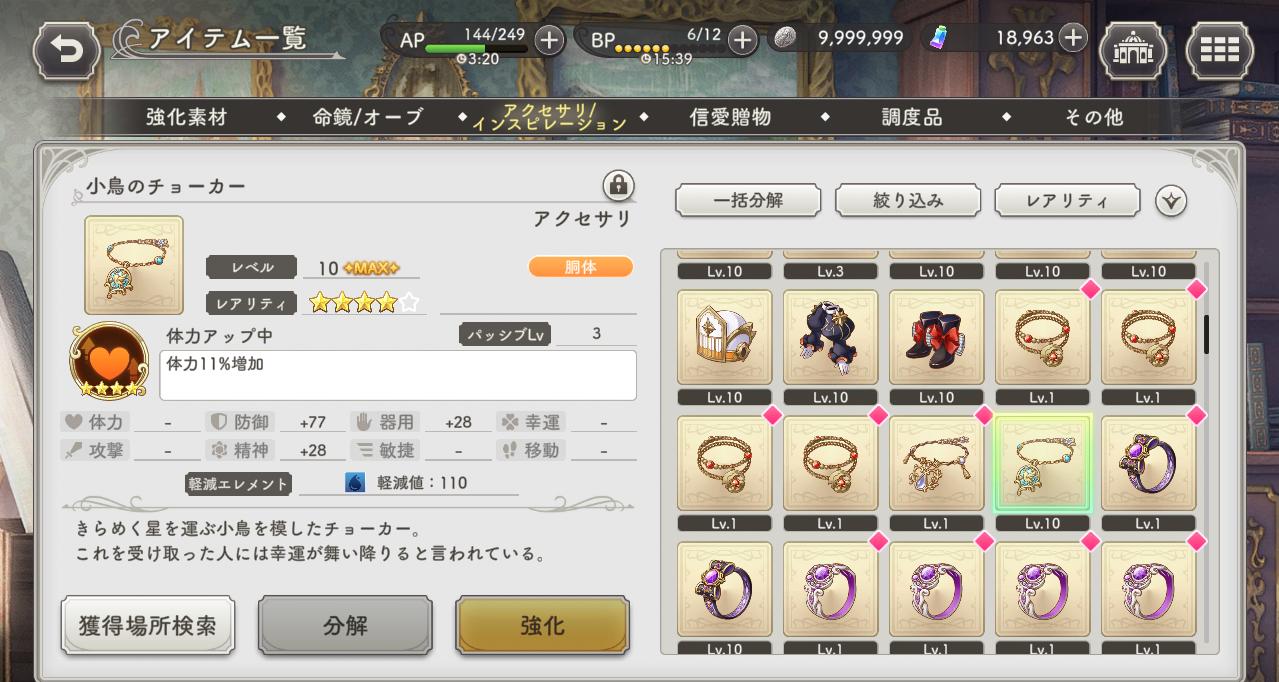The height and width of the screenshot is (682, 1279).
Task: Add gems with the plus beside 18,963
Action: pos(1072,38)
